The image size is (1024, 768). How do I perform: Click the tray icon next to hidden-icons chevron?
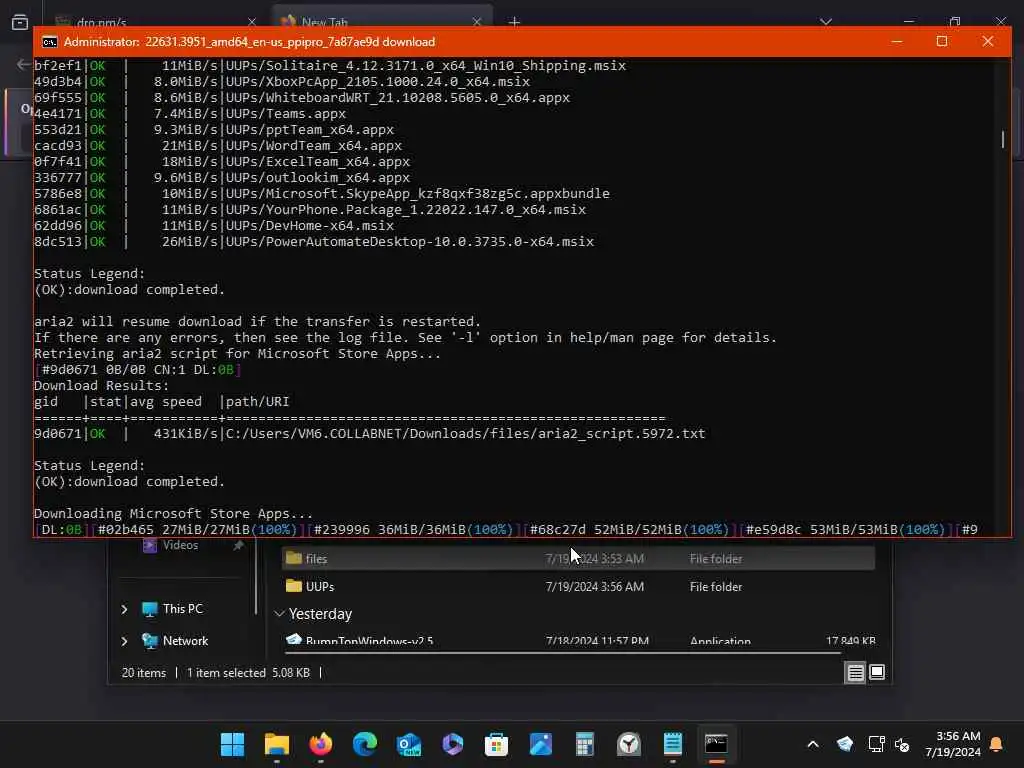pos(845,744)
